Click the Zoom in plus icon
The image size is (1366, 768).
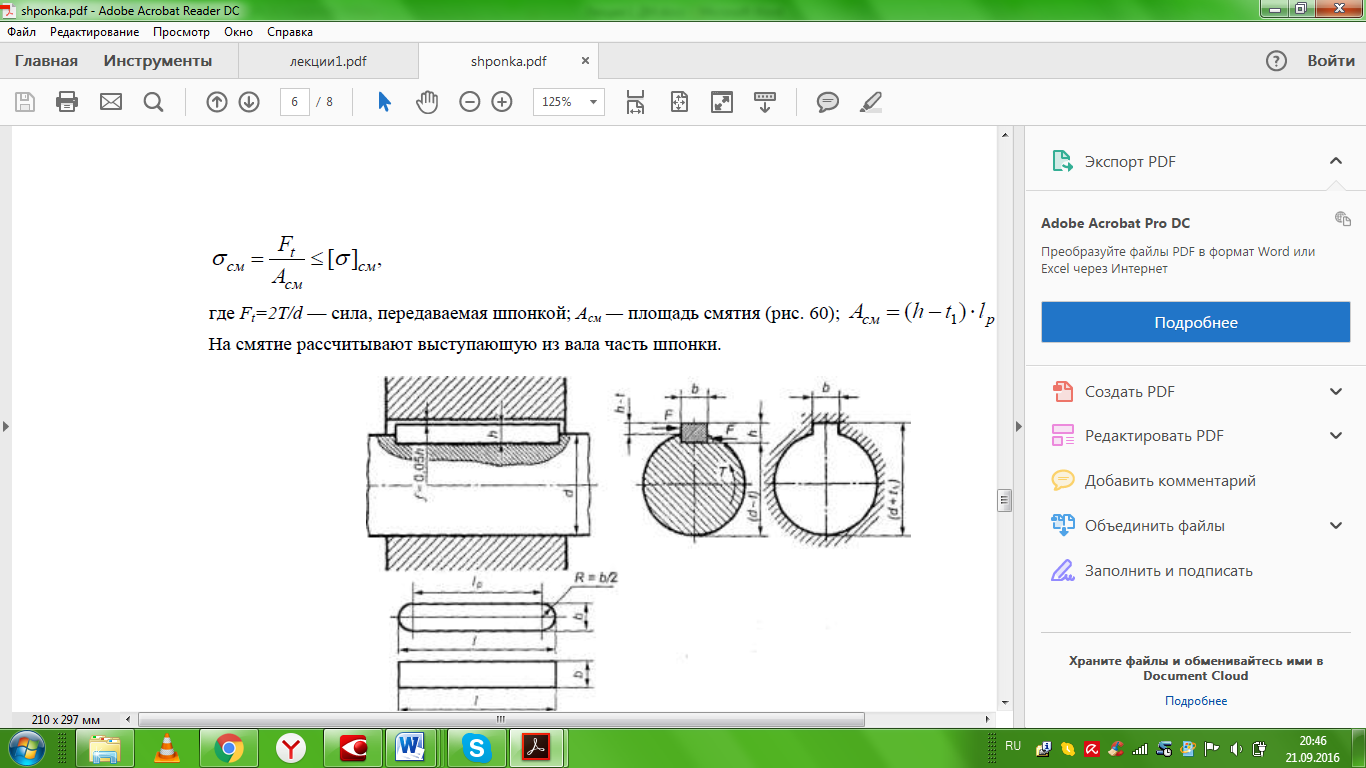tap(502, 102)
